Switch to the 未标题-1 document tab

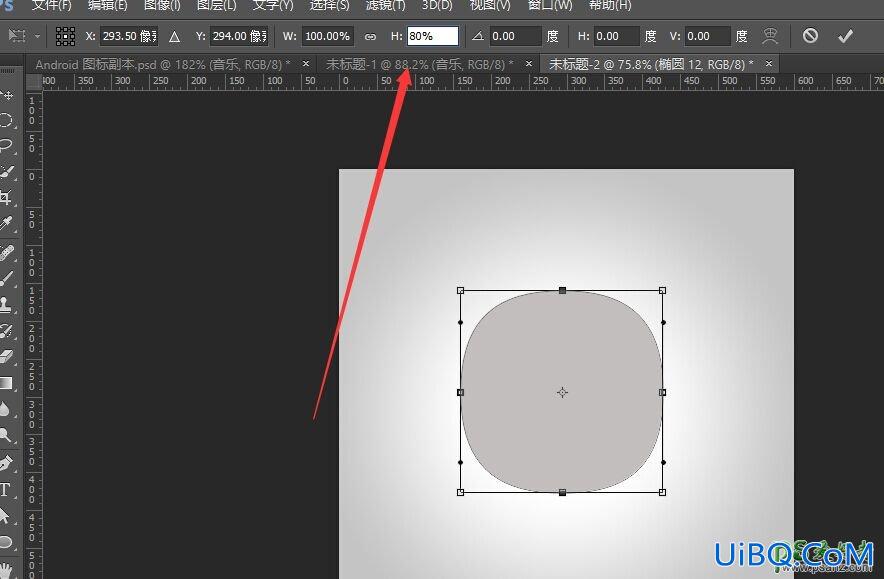click(x=419, y=64)
